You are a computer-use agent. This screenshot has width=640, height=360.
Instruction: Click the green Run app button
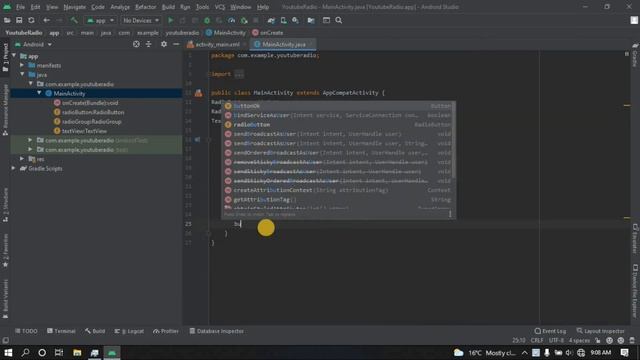tap(171, 20)
